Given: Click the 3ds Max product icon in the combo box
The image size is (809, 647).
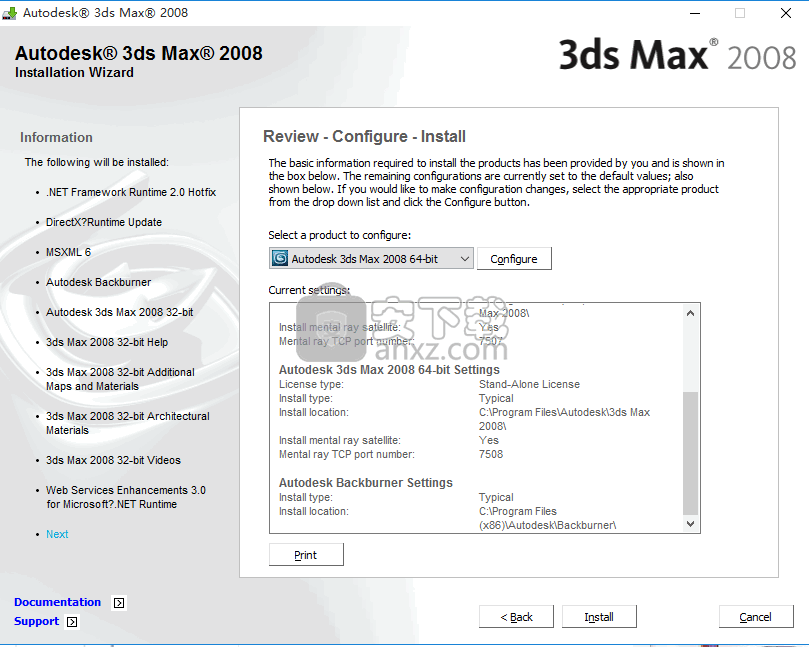Looking at the screenshot, I should [x=280, y=258].
